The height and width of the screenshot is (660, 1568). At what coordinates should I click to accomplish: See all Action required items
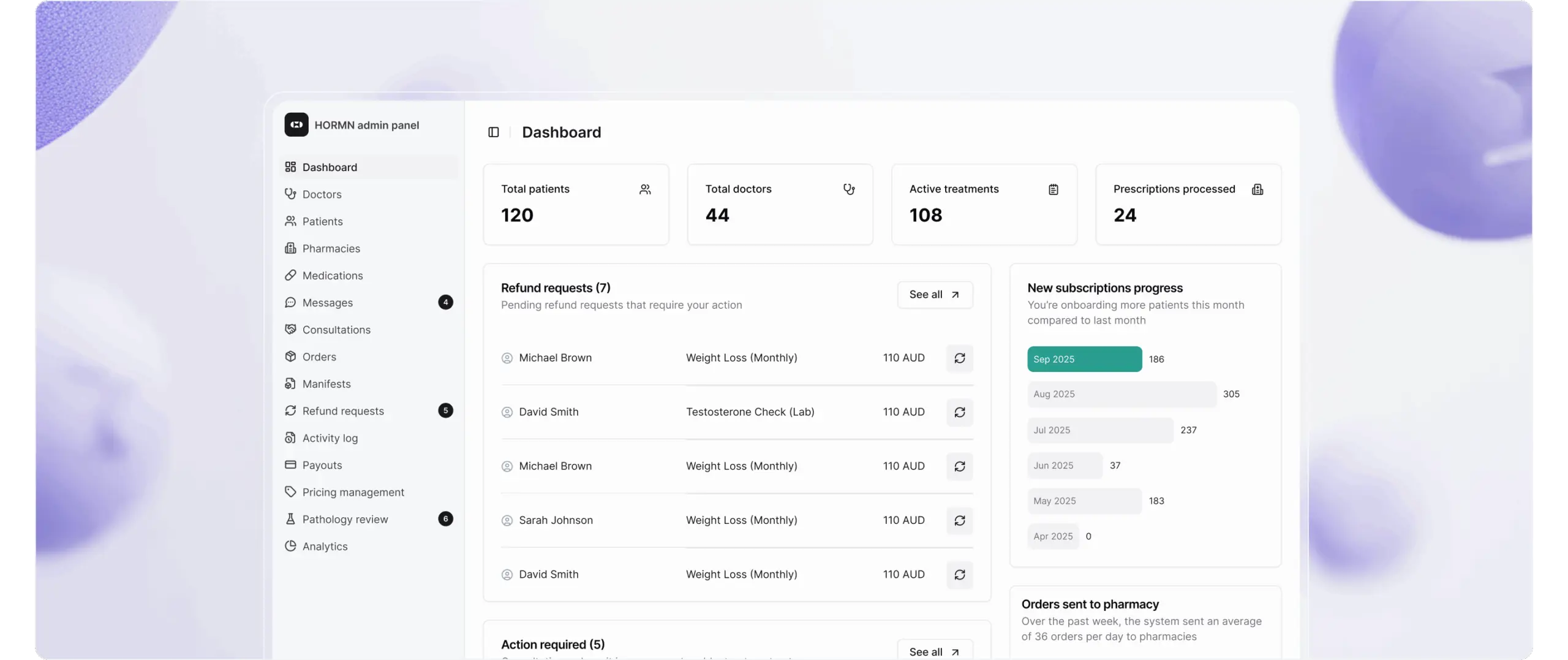(935, 651)
